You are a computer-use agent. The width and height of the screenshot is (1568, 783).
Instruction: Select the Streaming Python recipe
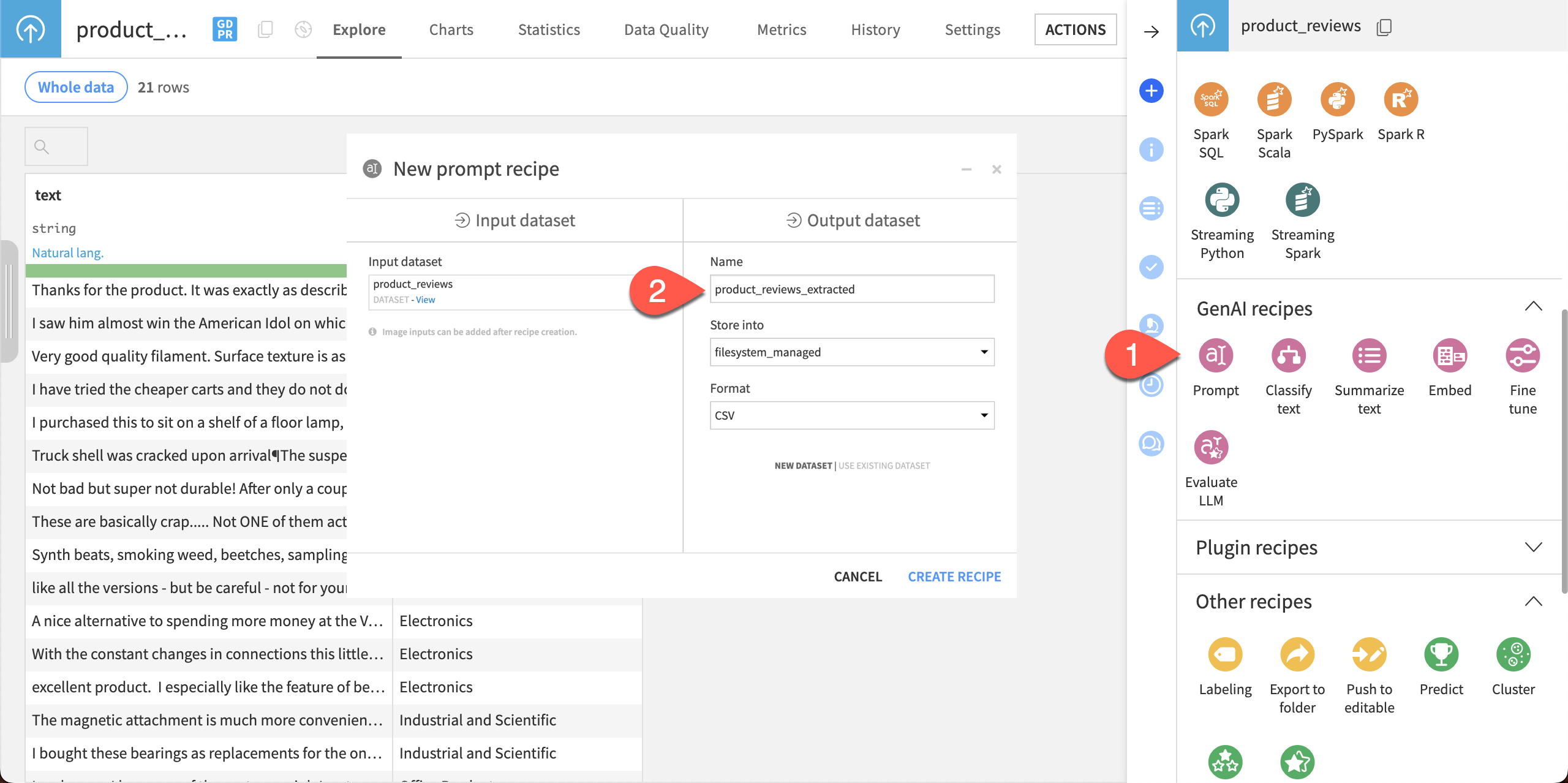(x=1222, y=200)
